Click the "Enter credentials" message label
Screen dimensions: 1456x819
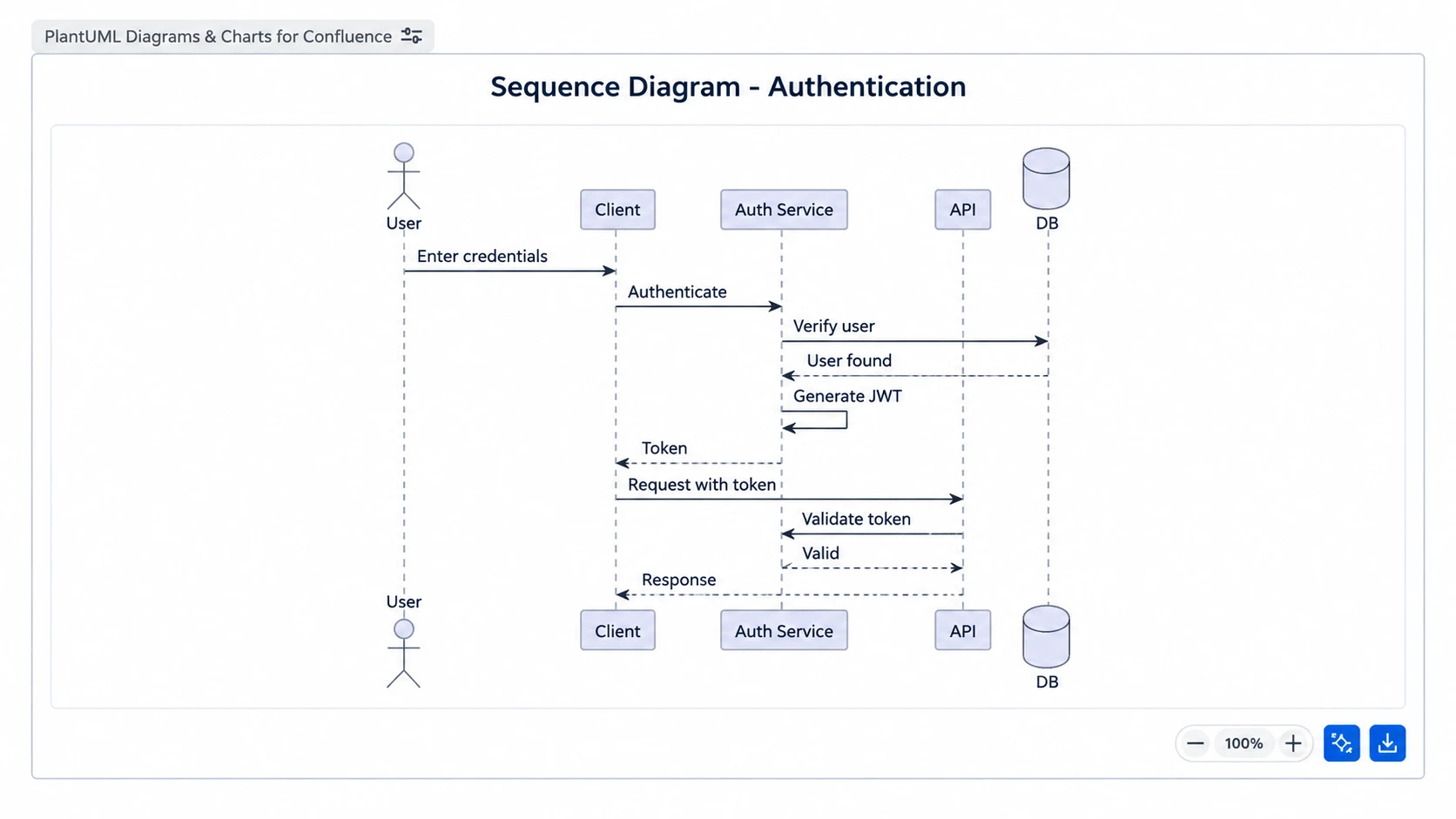click(482, 256)
